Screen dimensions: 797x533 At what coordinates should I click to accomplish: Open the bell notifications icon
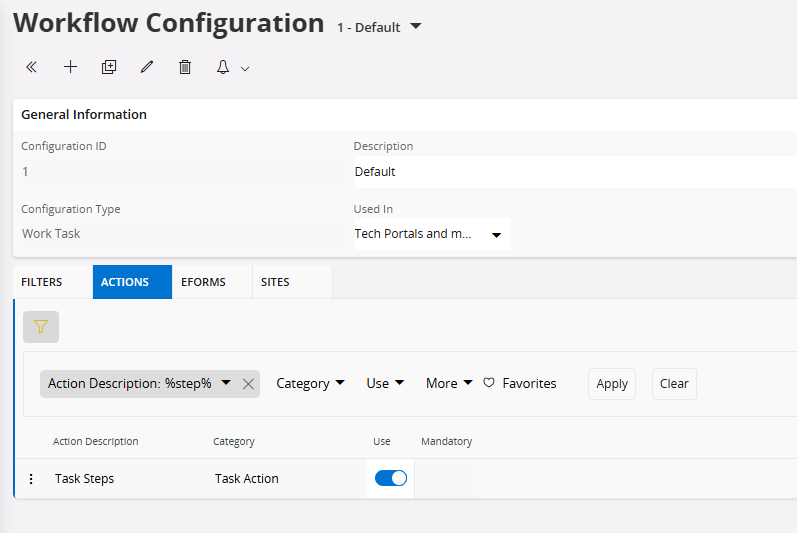click(223, 67)
